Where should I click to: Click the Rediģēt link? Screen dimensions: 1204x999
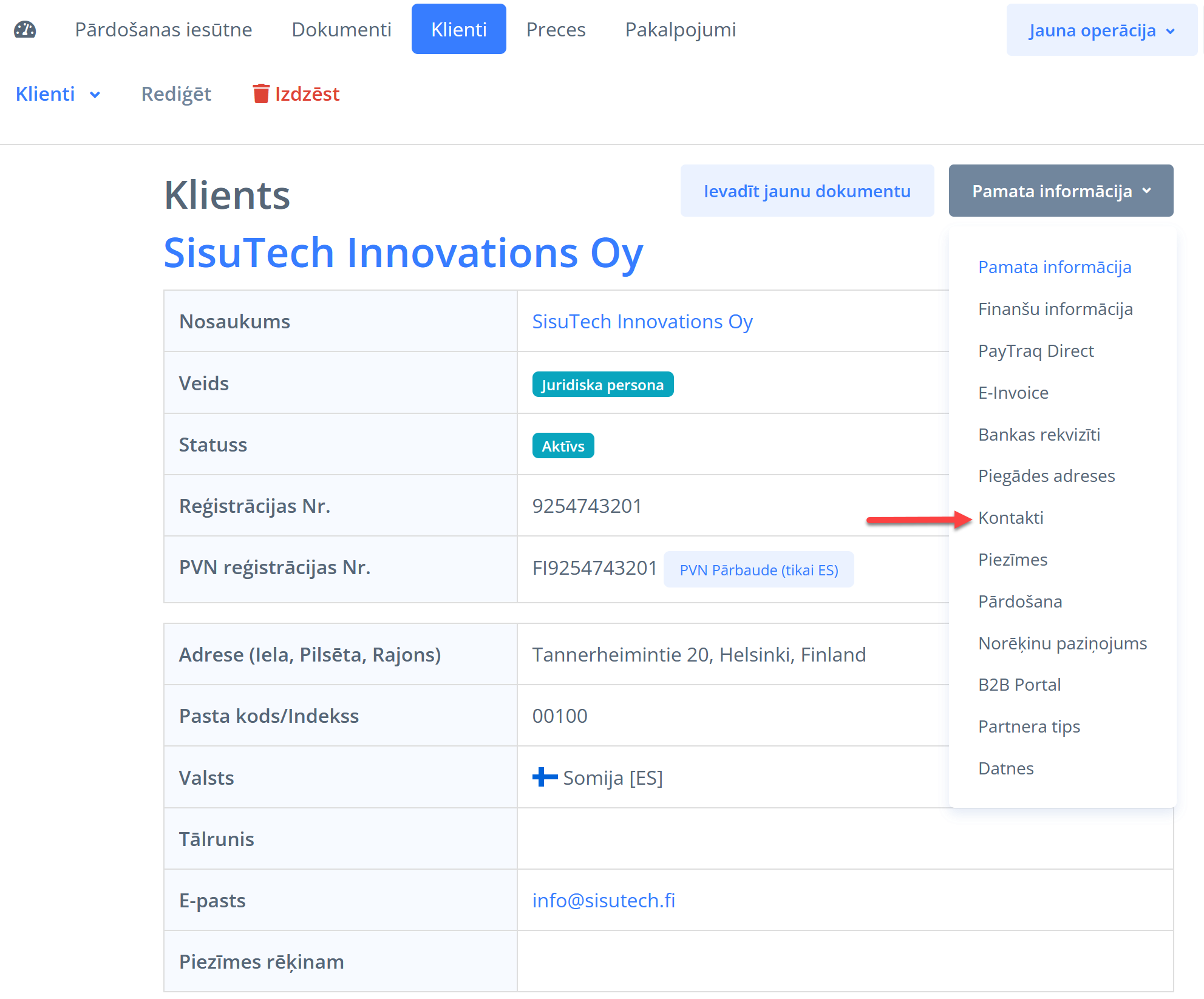tap(176, 94)
